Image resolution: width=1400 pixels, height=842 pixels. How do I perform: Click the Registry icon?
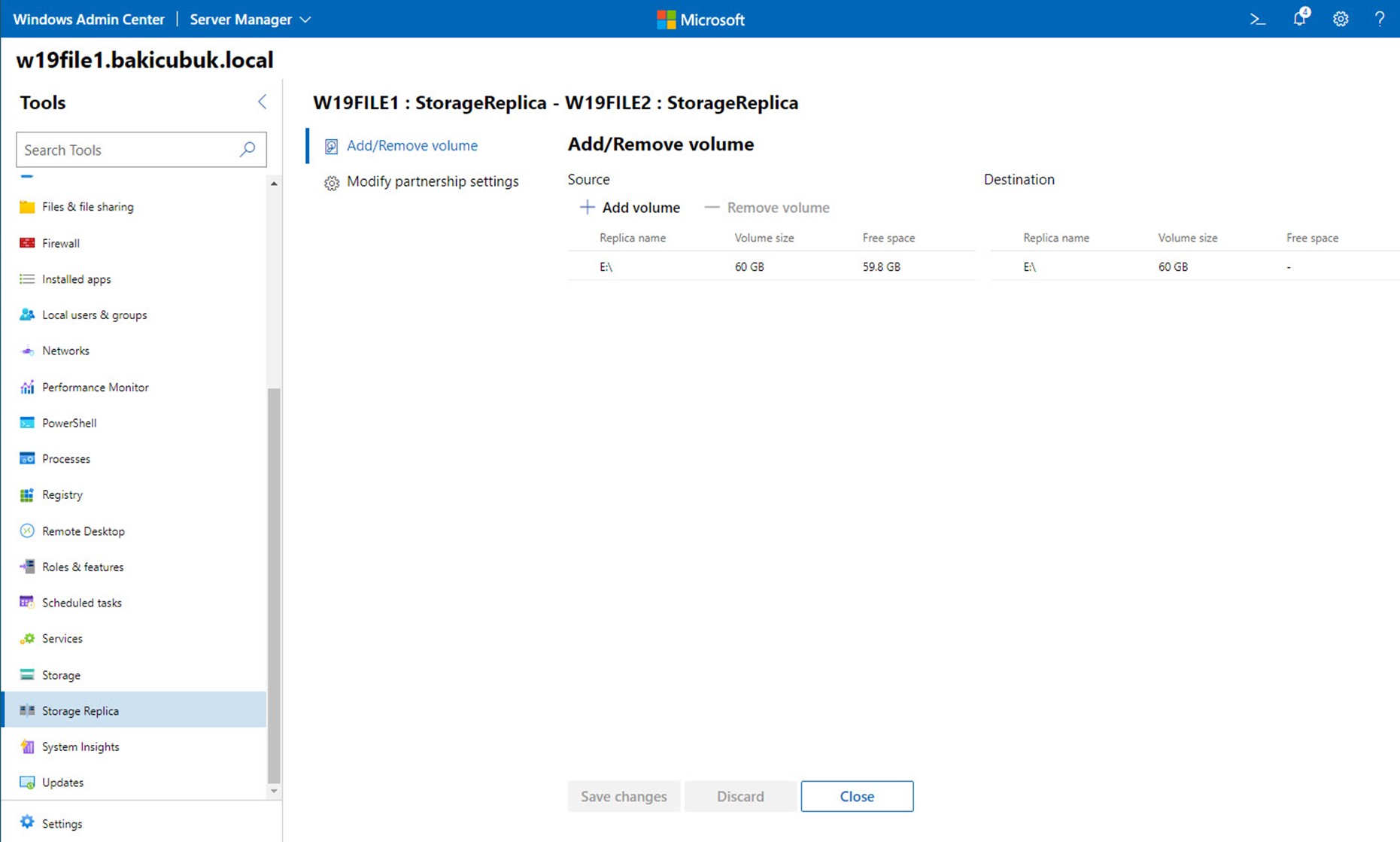[x=27, y=494]
